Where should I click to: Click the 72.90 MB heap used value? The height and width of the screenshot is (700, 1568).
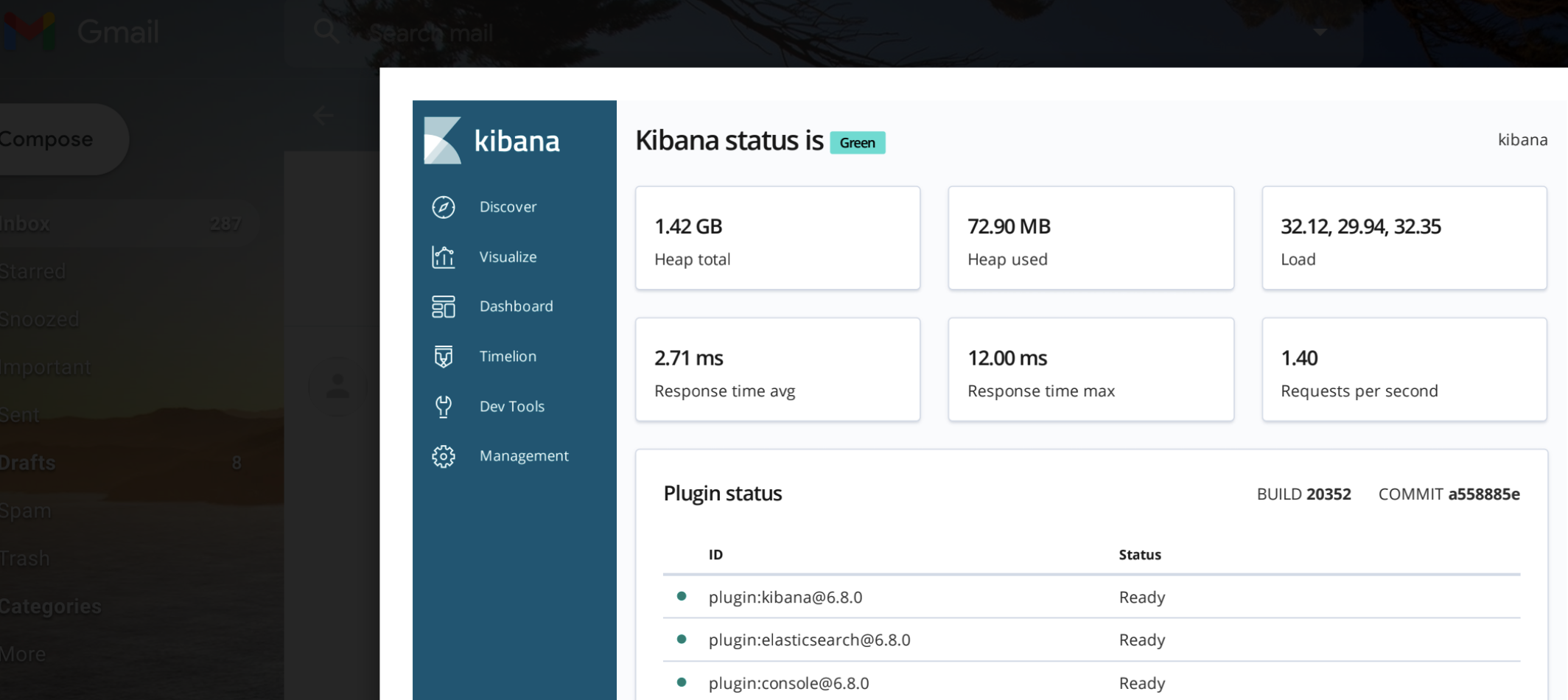tap(1009, 226)
